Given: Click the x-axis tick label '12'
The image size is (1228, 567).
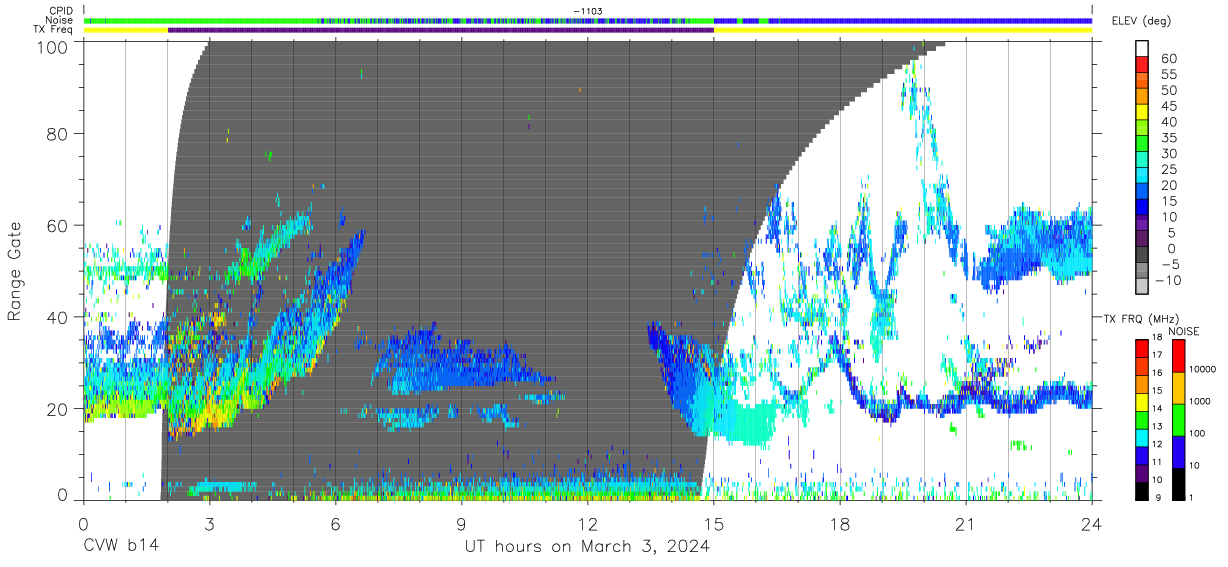Looking at the screenshot, I should (587, 522).
